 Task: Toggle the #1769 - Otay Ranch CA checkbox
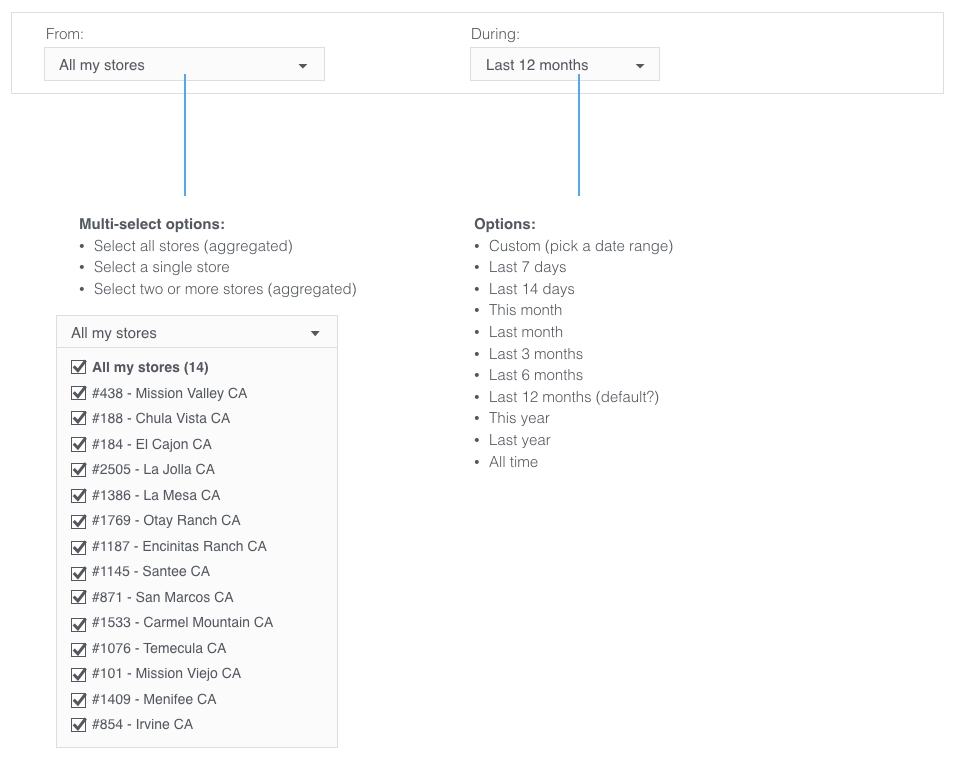point(79,521)
